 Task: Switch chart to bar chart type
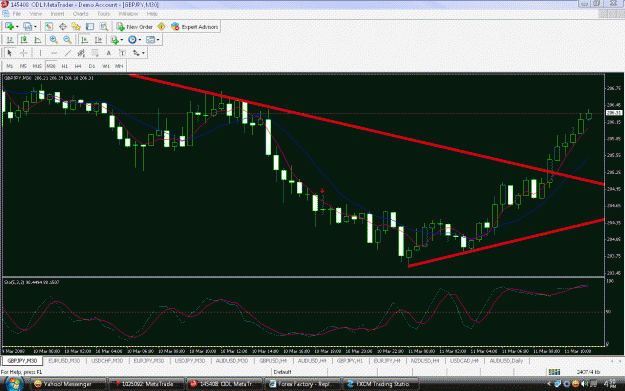pos(10,40)
